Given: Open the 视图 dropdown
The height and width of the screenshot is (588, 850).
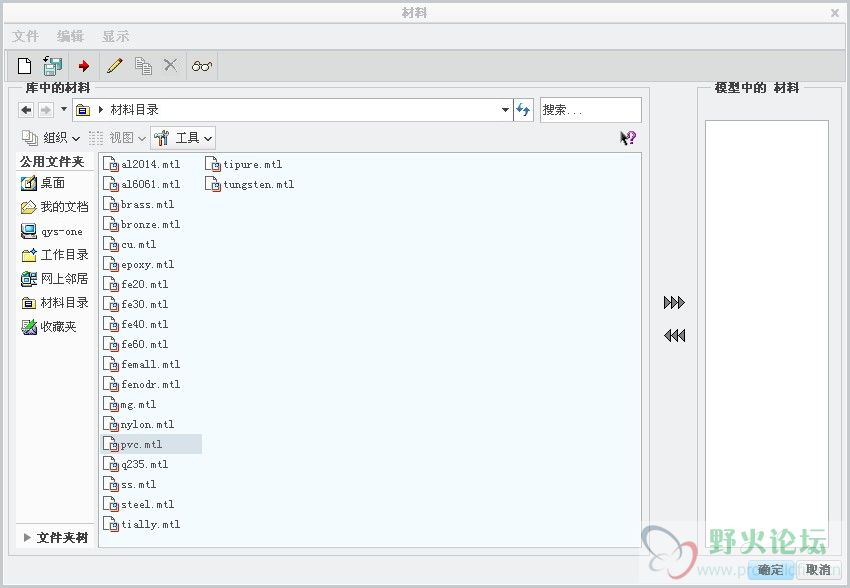Looking at the screenshot, I should coord(117,138).
